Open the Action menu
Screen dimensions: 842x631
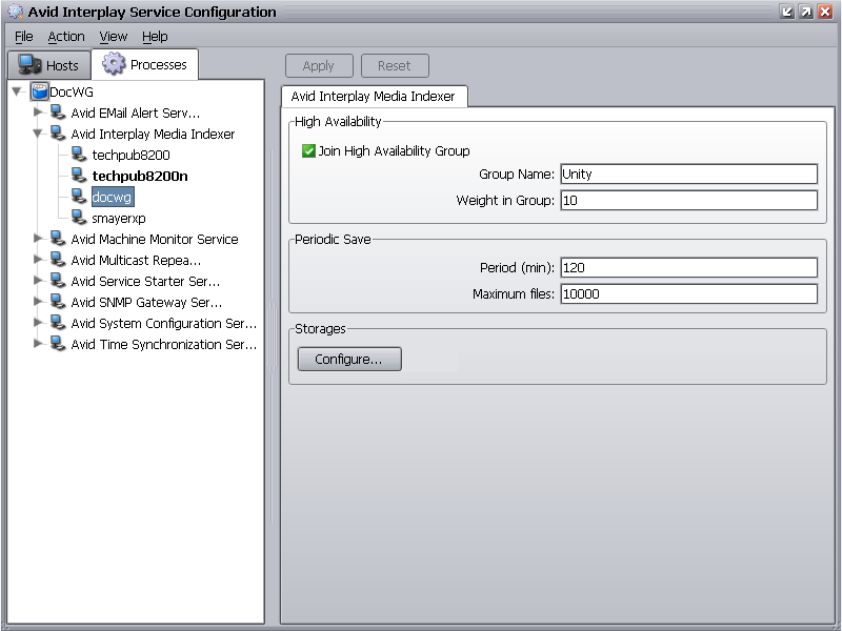tap(66, 37)
